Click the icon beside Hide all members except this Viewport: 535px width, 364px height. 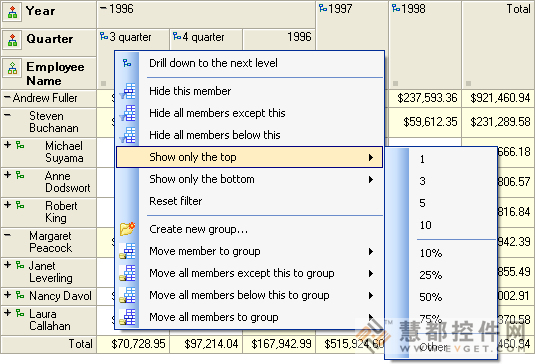(127, 113)
